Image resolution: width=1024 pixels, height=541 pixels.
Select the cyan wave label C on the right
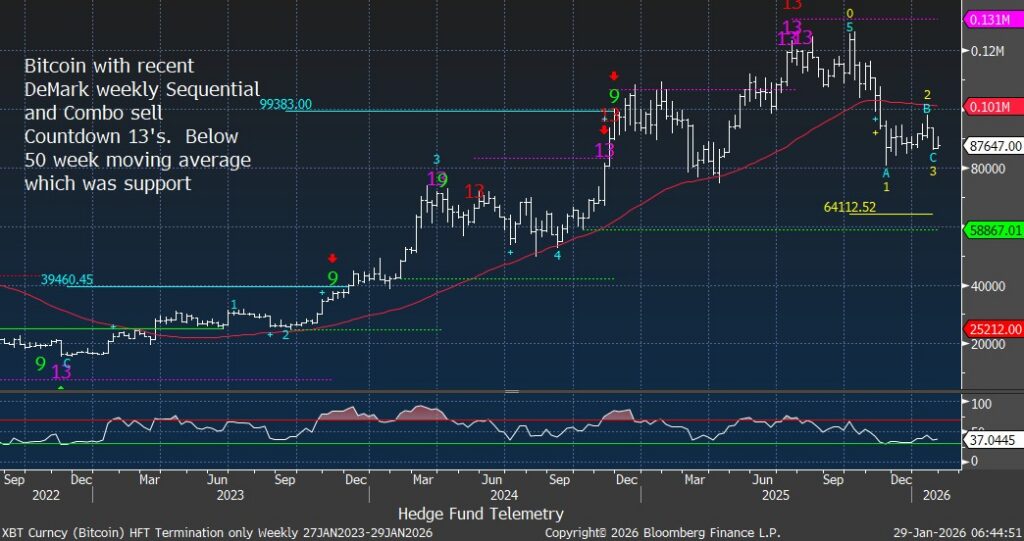933,157
